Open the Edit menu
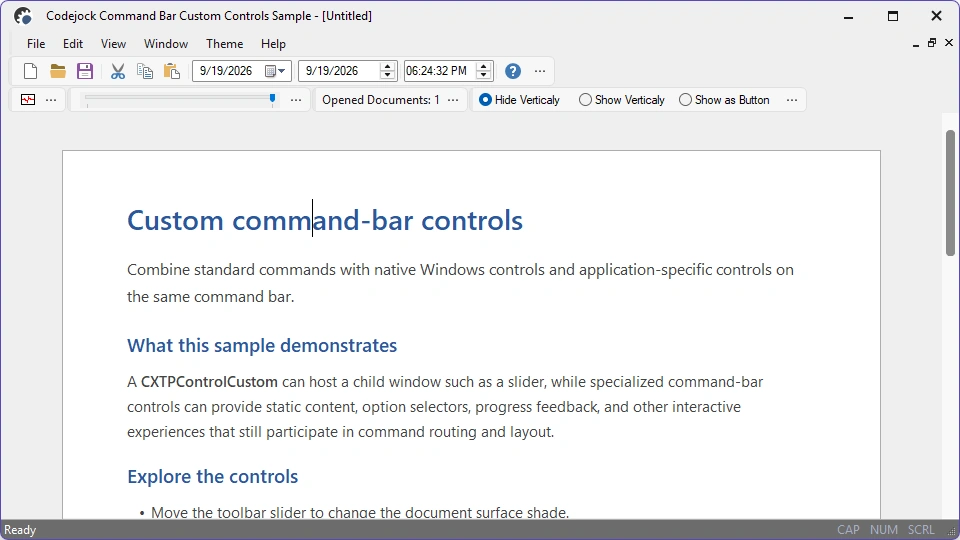The height and width of the screenshot is (540, 960). pyautogui.click(x=73, y=43)
